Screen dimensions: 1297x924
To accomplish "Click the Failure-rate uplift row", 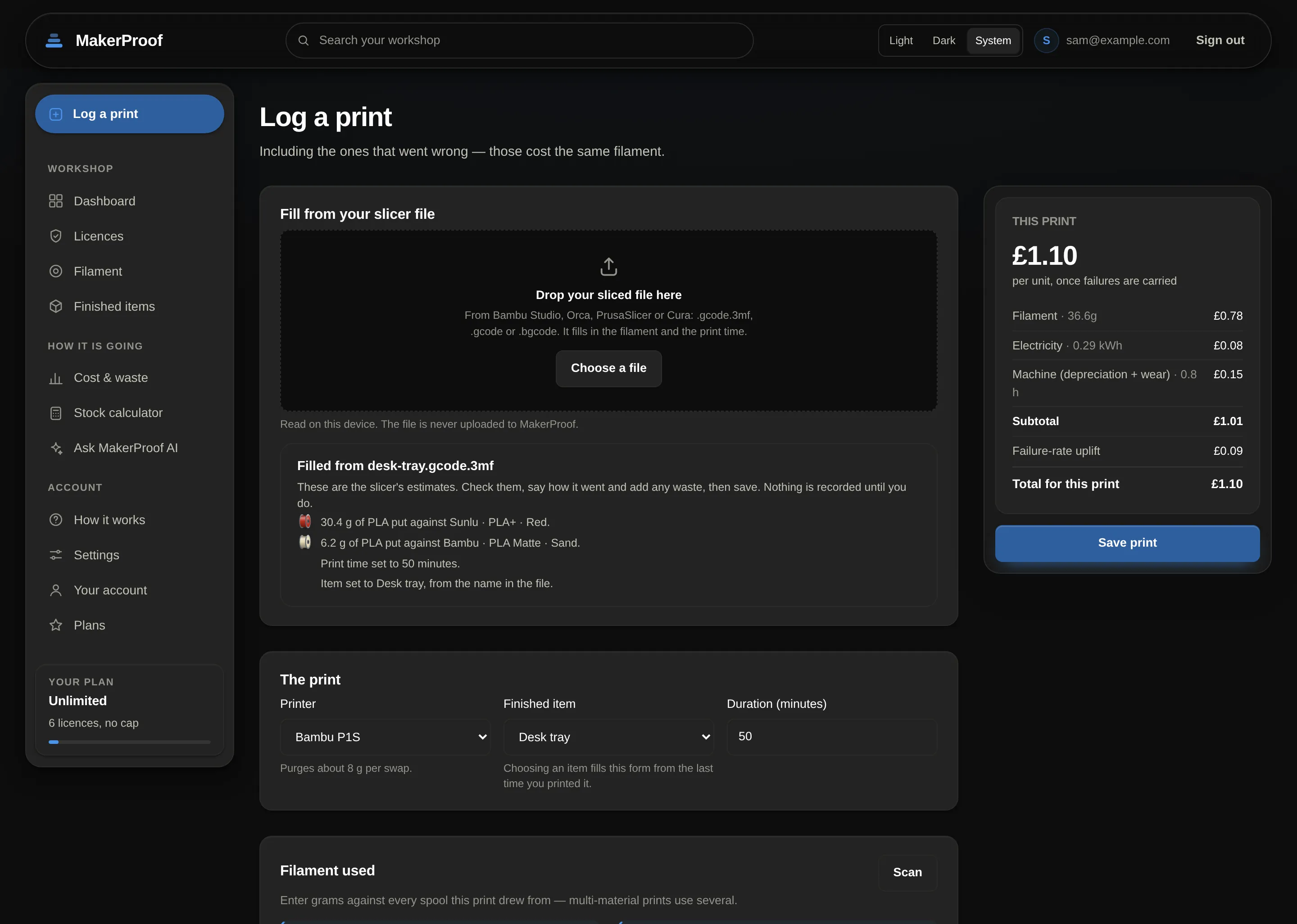I will pos(1128,451).
